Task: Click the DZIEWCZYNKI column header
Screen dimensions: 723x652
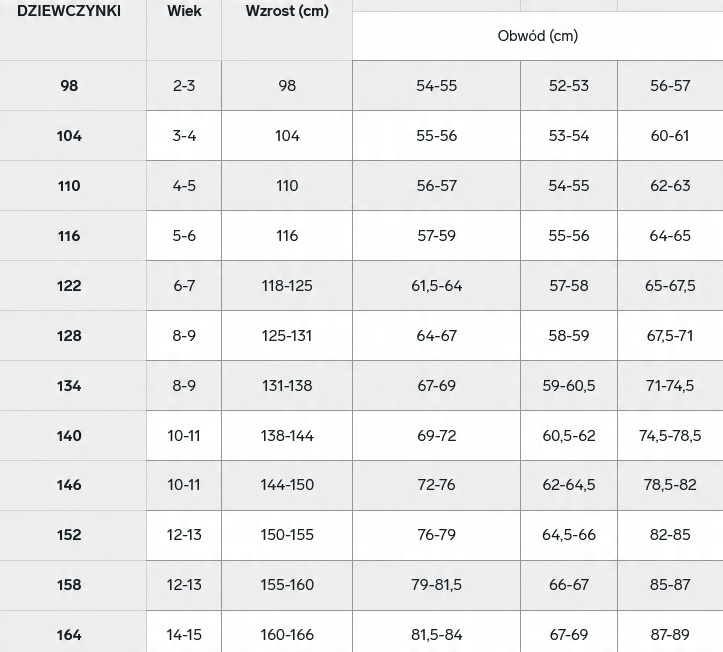Action: click(x=69, y=11)
